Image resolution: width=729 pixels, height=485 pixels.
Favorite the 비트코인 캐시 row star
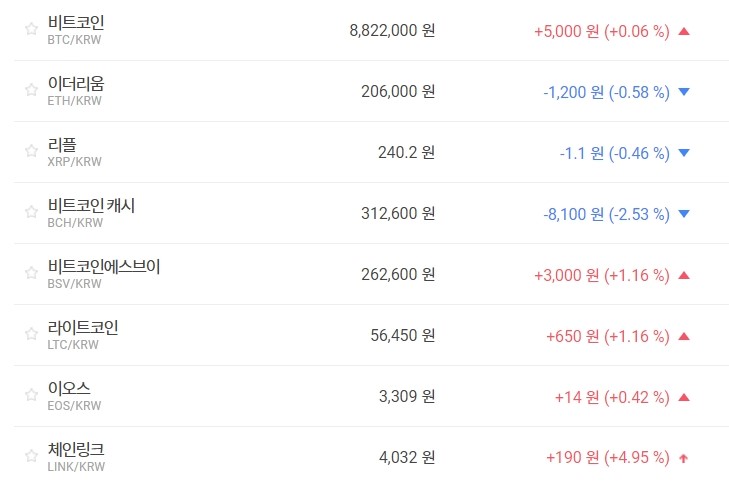(x=31, y=213)
